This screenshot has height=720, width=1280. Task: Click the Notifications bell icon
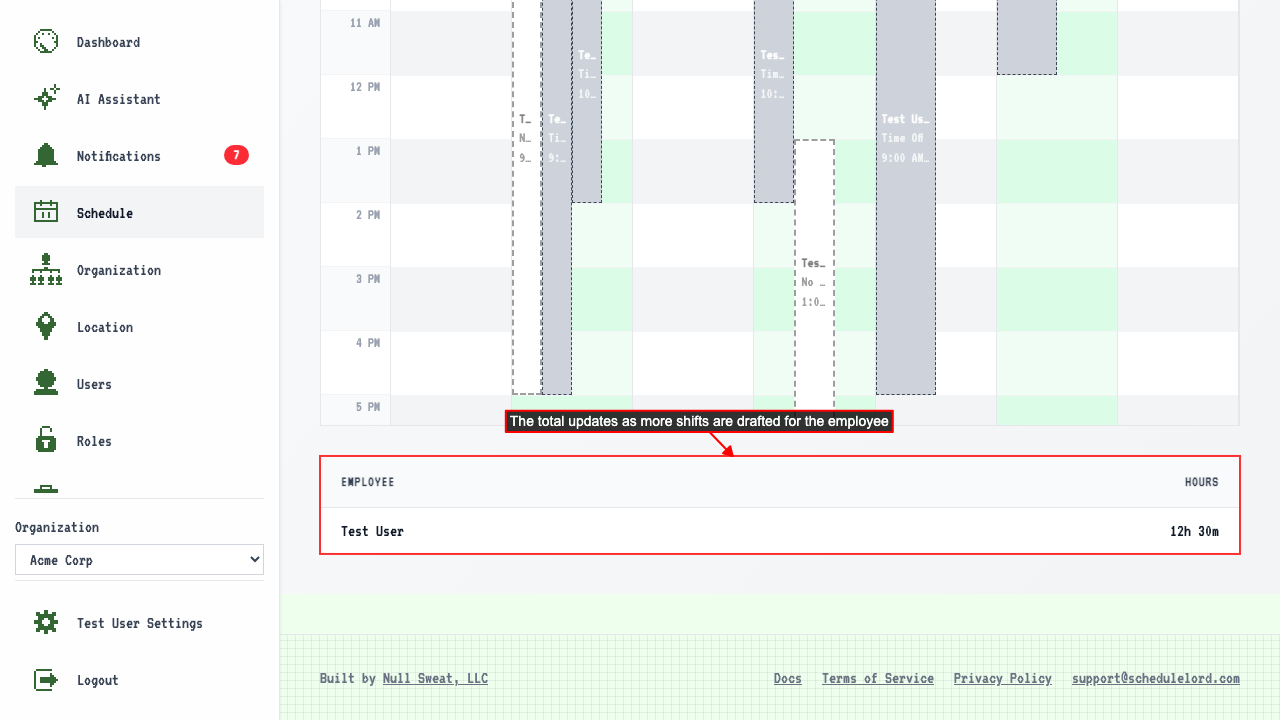coord(46,155)
